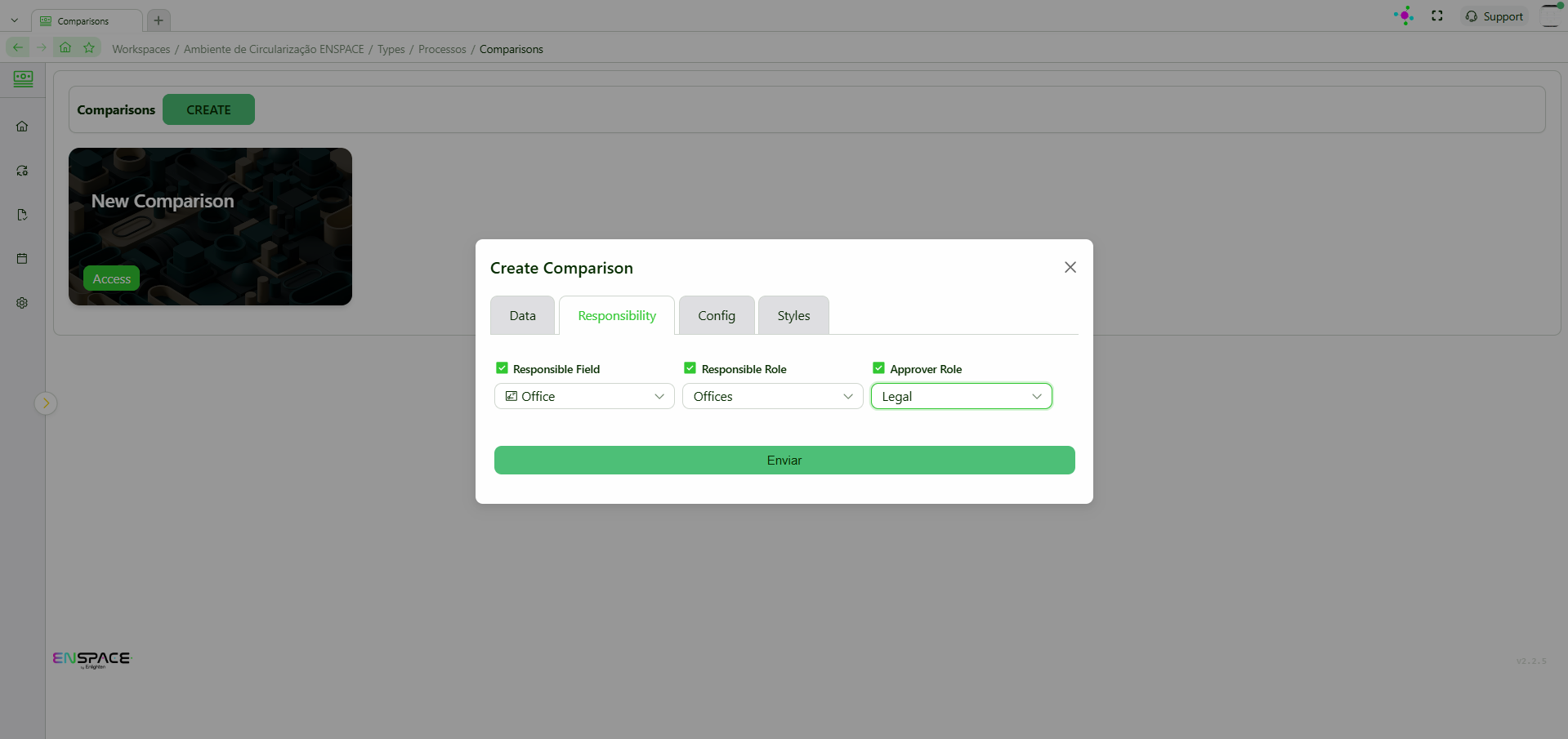Click the workspace icon atop left sidebar
Image resolution: width=1568 pixels, height=739 pixels.
(23, 78)
